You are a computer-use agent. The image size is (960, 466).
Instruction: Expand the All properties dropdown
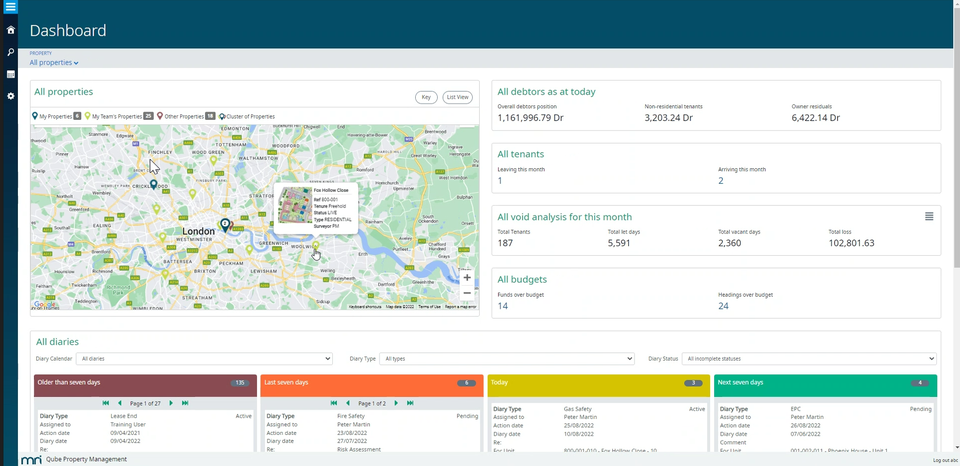point(54,62)
